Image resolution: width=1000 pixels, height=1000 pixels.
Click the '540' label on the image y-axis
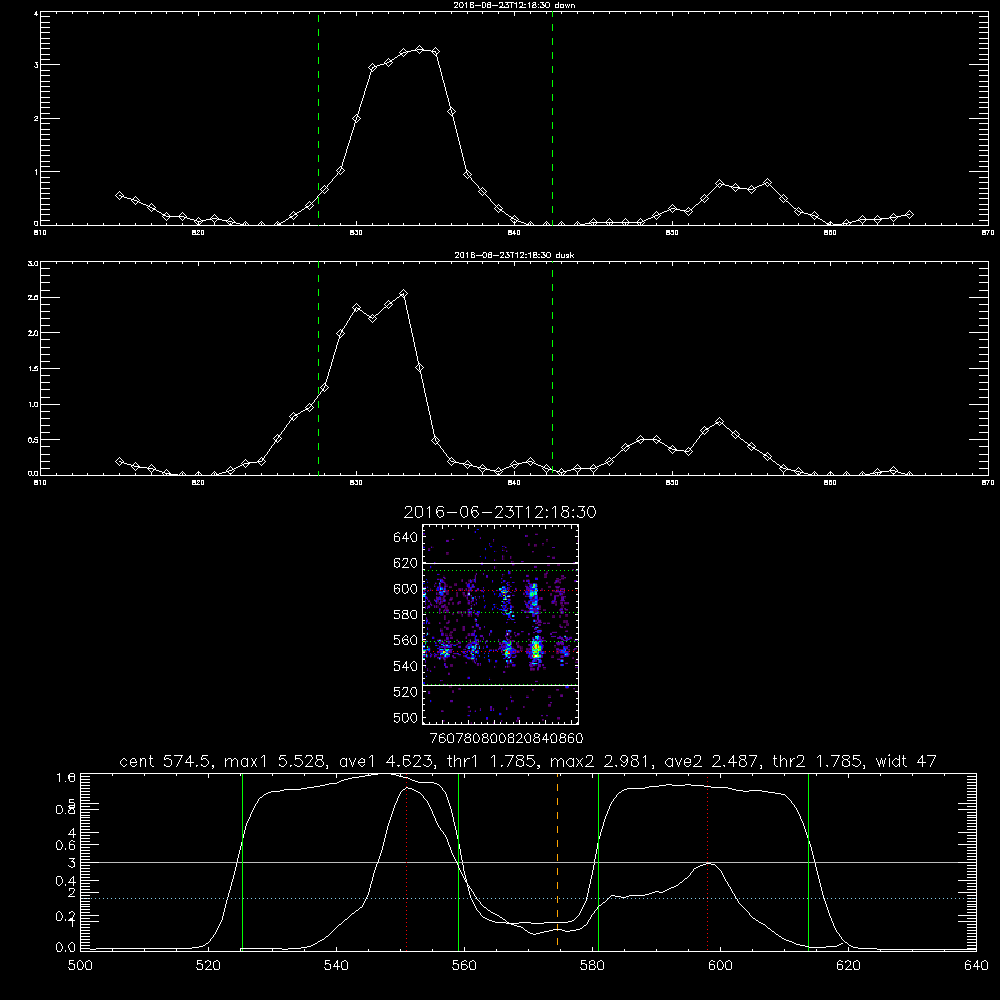[406, 666]
